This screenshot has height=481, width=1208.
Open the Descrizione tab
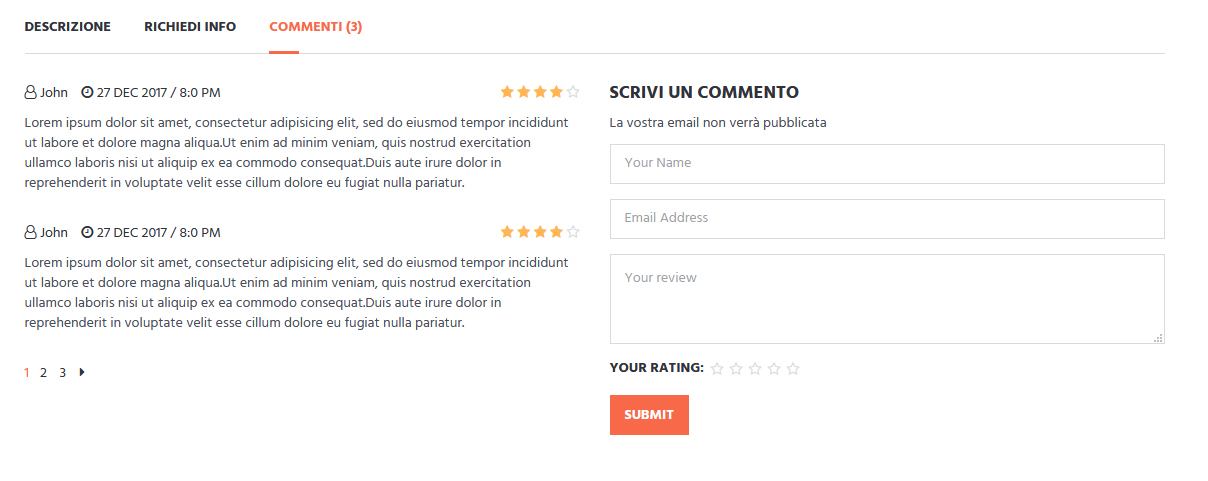(67, 27)
